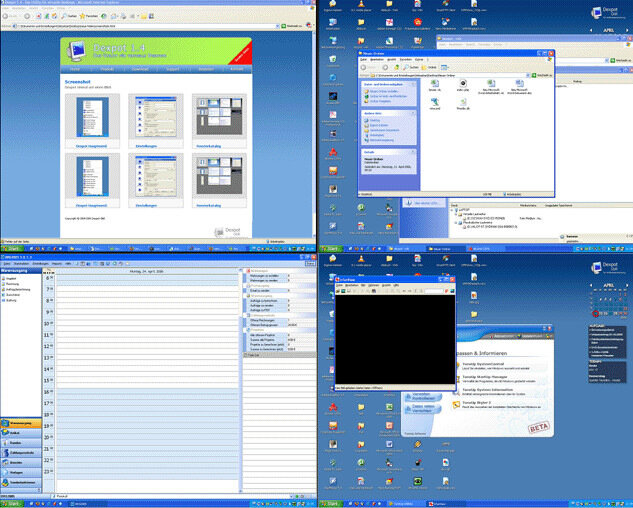Click the Zahlungskontrolle sidebar icon
Viewport: 633px width, 508px height.
[20, 453]
